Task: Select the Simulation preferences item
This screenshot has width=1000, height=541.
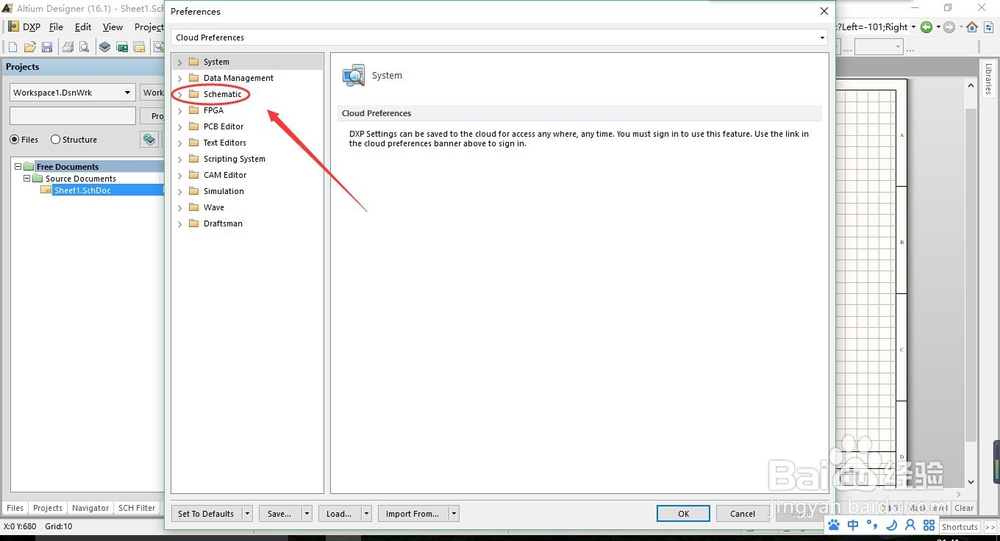Action: (x=223, y=191)
